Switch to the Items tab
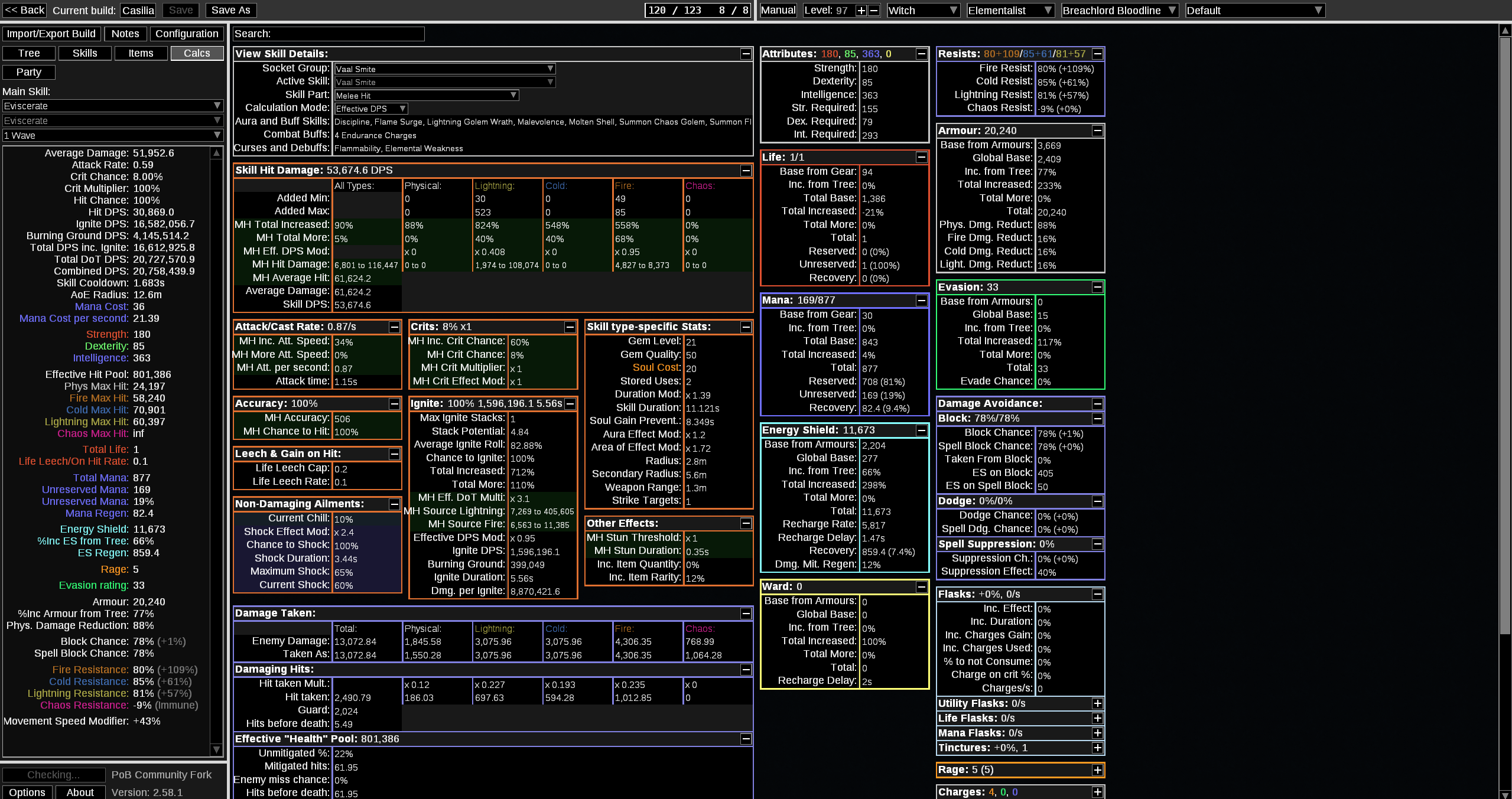1512x799 pixels. tap(141, 53)
